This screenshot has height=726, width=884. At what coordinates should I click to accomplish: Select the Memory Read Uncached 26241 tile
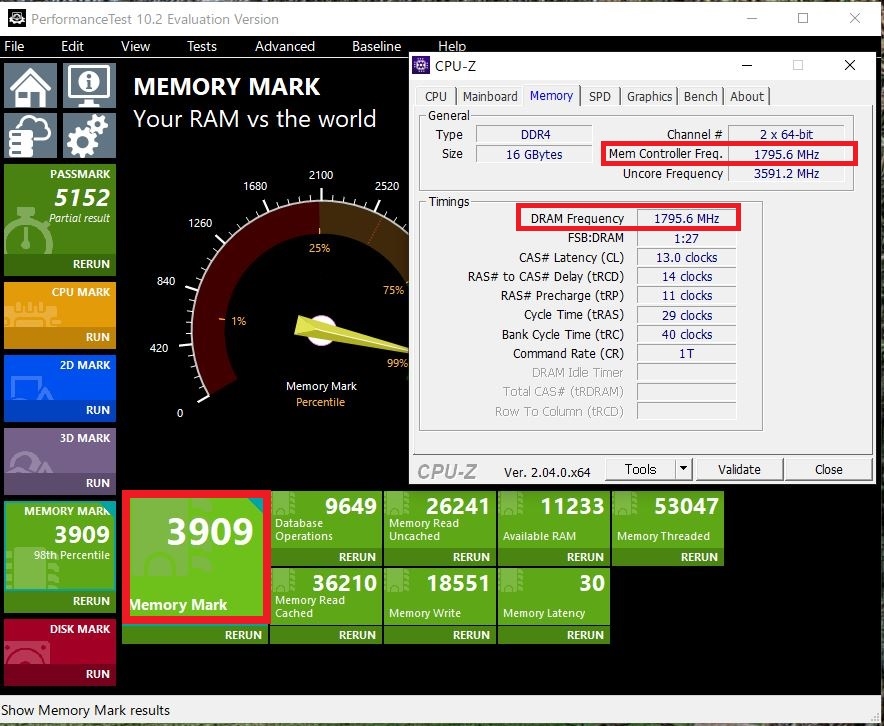[x=440, y=519]
